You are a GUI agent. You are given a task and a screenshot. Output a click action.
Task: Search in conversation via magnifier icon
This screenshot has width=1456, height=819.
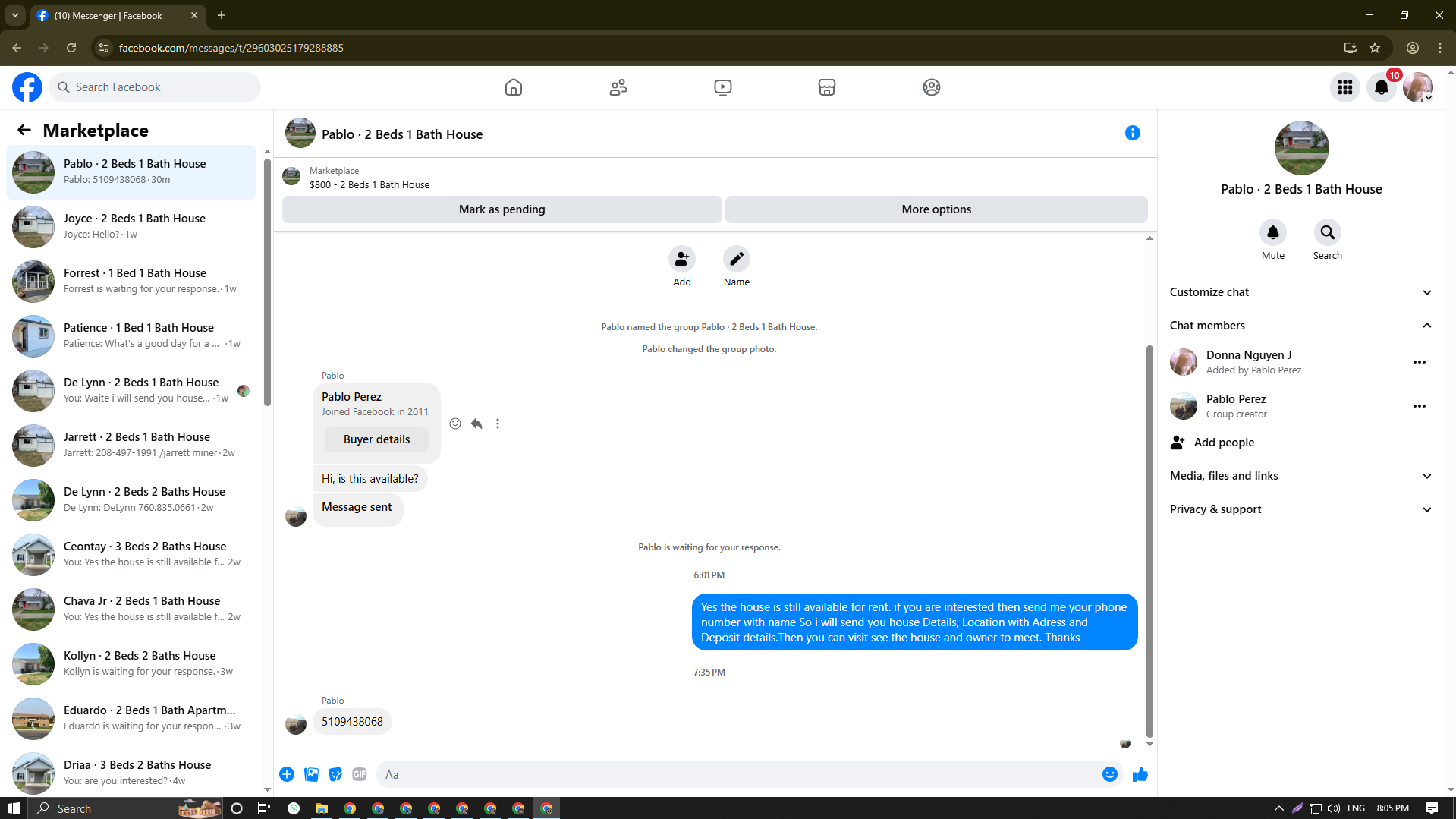(x=1328, y=232)
